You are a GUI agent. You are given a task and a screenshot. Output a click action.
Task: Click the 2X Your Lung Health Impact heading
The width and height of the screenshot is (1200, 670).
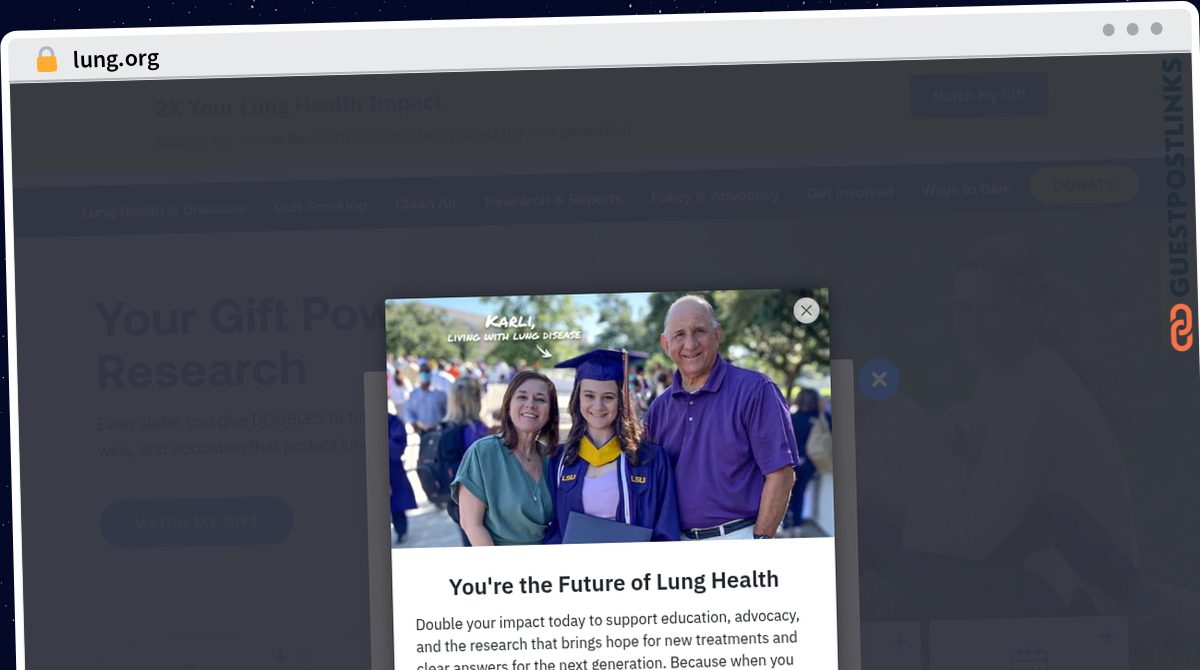coord(298,104)
